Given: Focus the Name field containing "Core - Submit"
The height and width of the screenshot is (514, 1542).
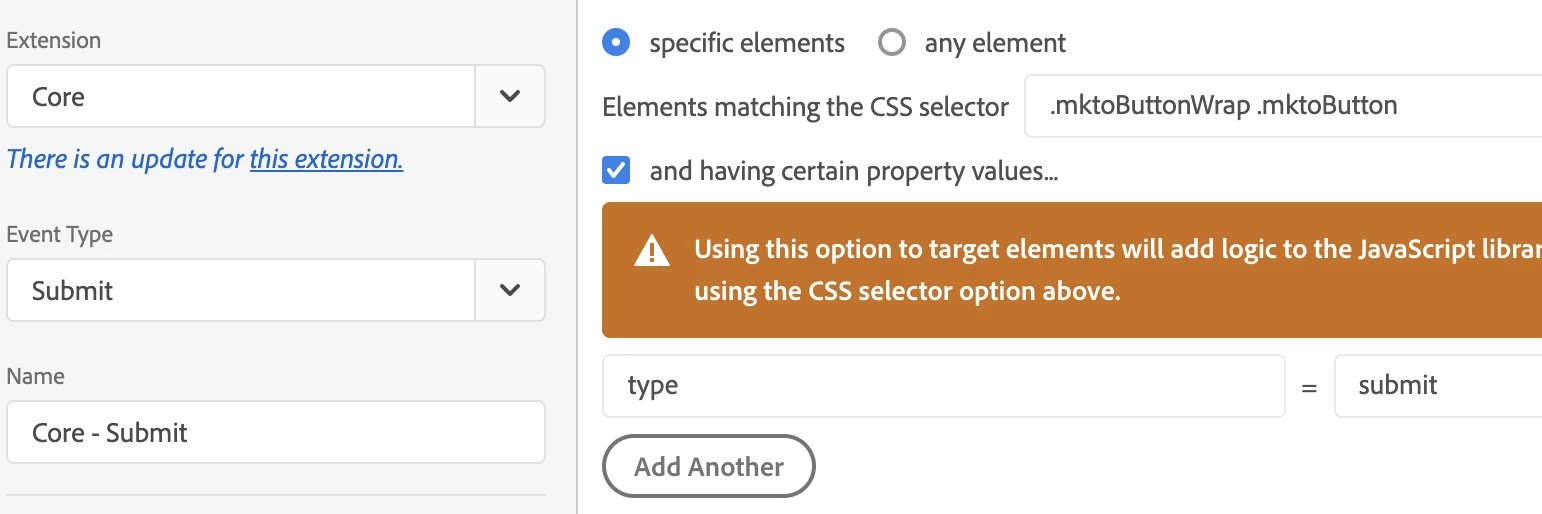Looking at the screenshot, I should tap(275, 433).
